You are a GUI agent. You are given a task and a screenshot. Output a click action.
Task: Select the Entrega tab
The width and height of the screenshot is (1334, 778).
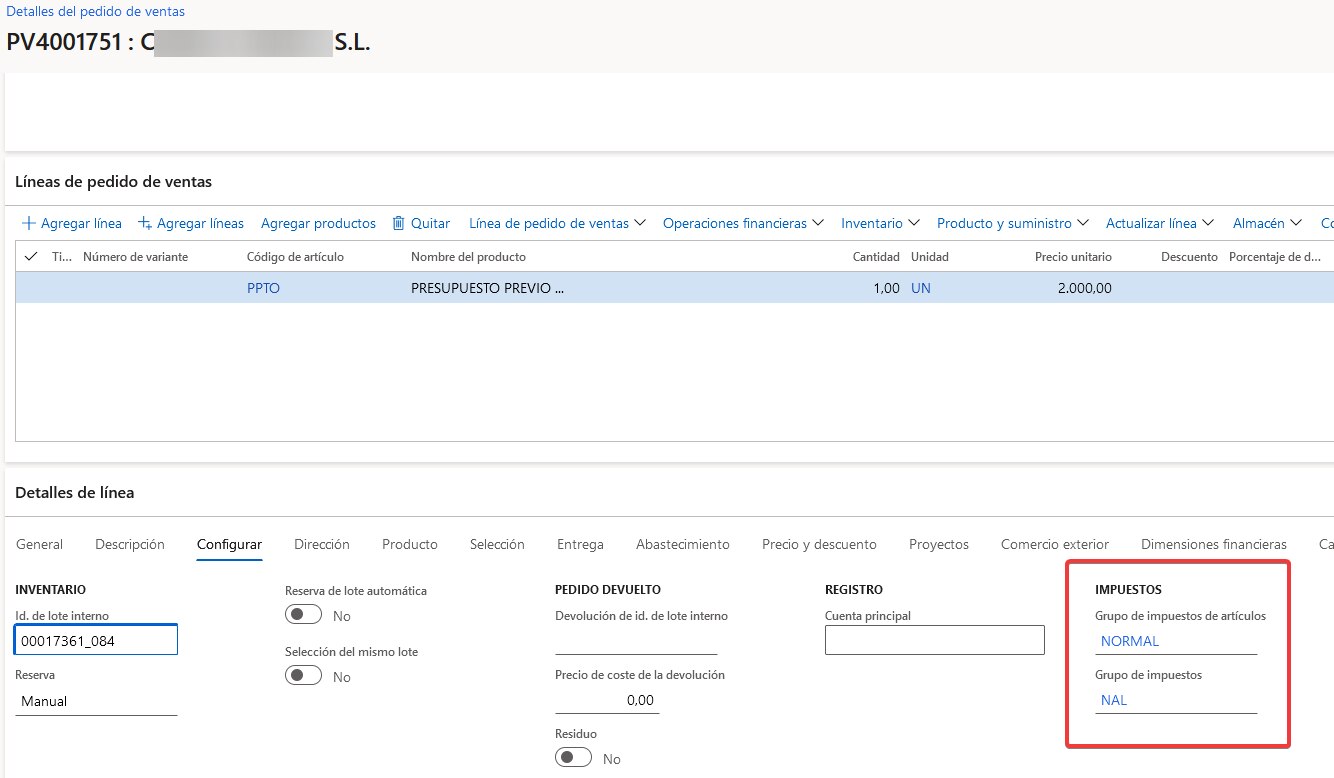[580, 544]
